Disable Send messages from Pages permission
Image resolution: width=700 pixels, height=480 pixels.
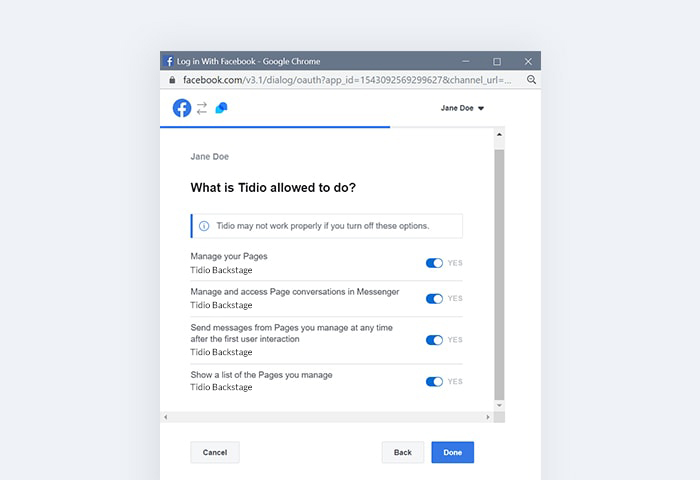pyautogui.click(x=434, y=340)
